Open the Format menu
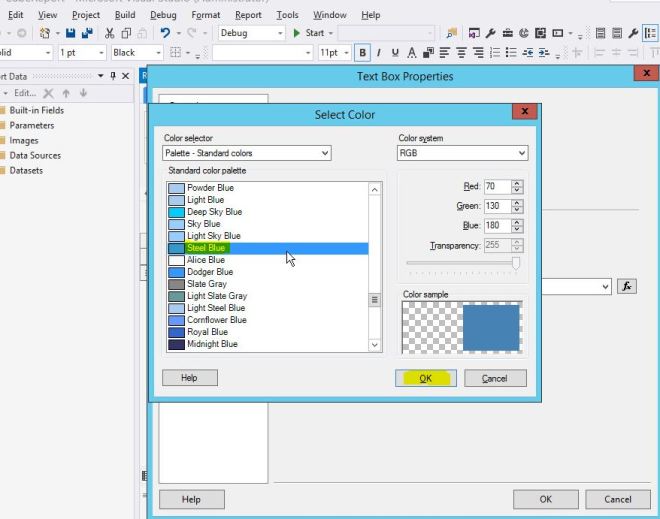 click(x=206, y=16)
